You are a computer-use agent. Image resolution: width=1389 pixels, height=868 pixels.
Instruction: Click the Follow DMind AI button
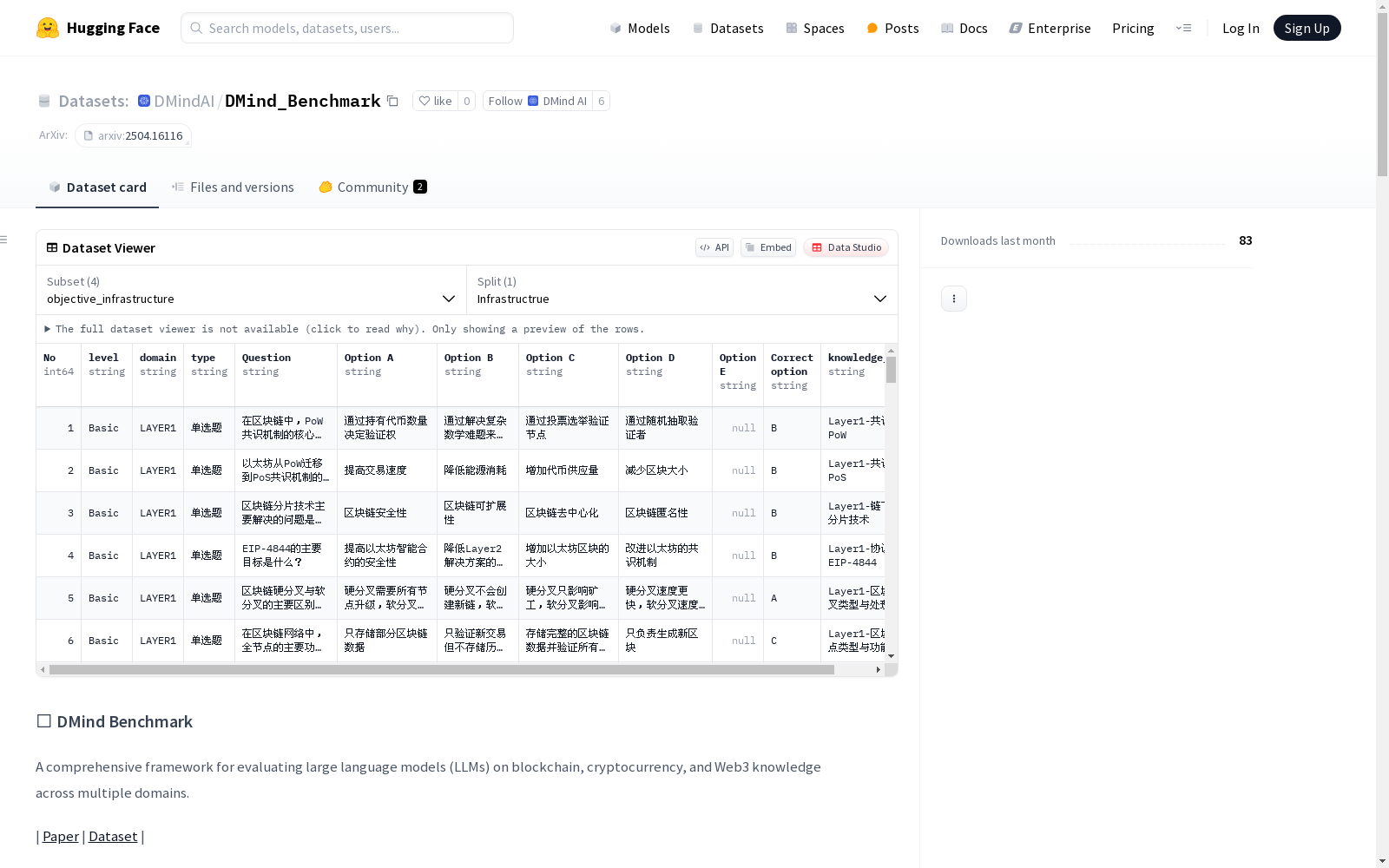(x=537, y=101)
